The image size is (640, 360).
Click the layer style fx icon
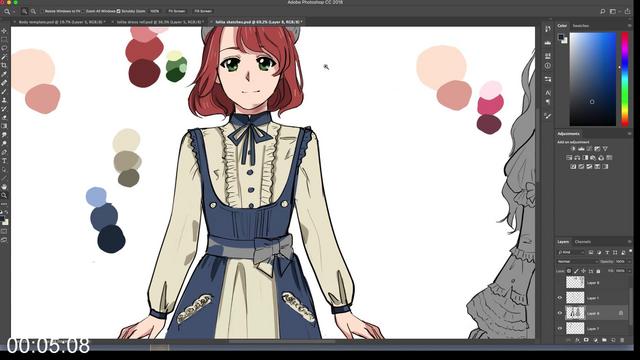[x=578, y=340]
